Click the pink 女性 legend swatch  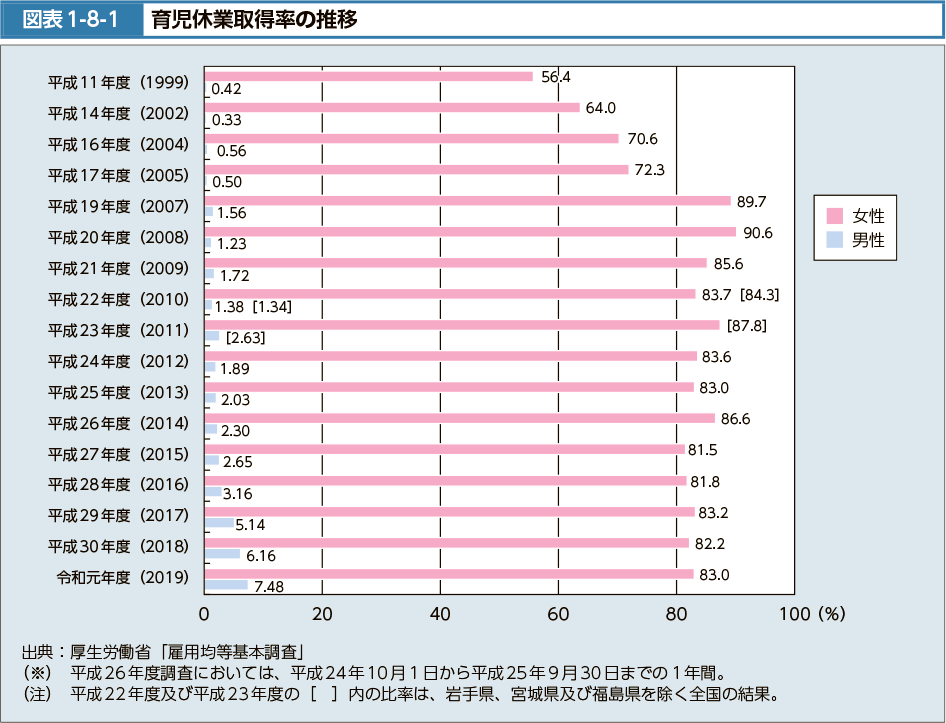tap(835, 215)
